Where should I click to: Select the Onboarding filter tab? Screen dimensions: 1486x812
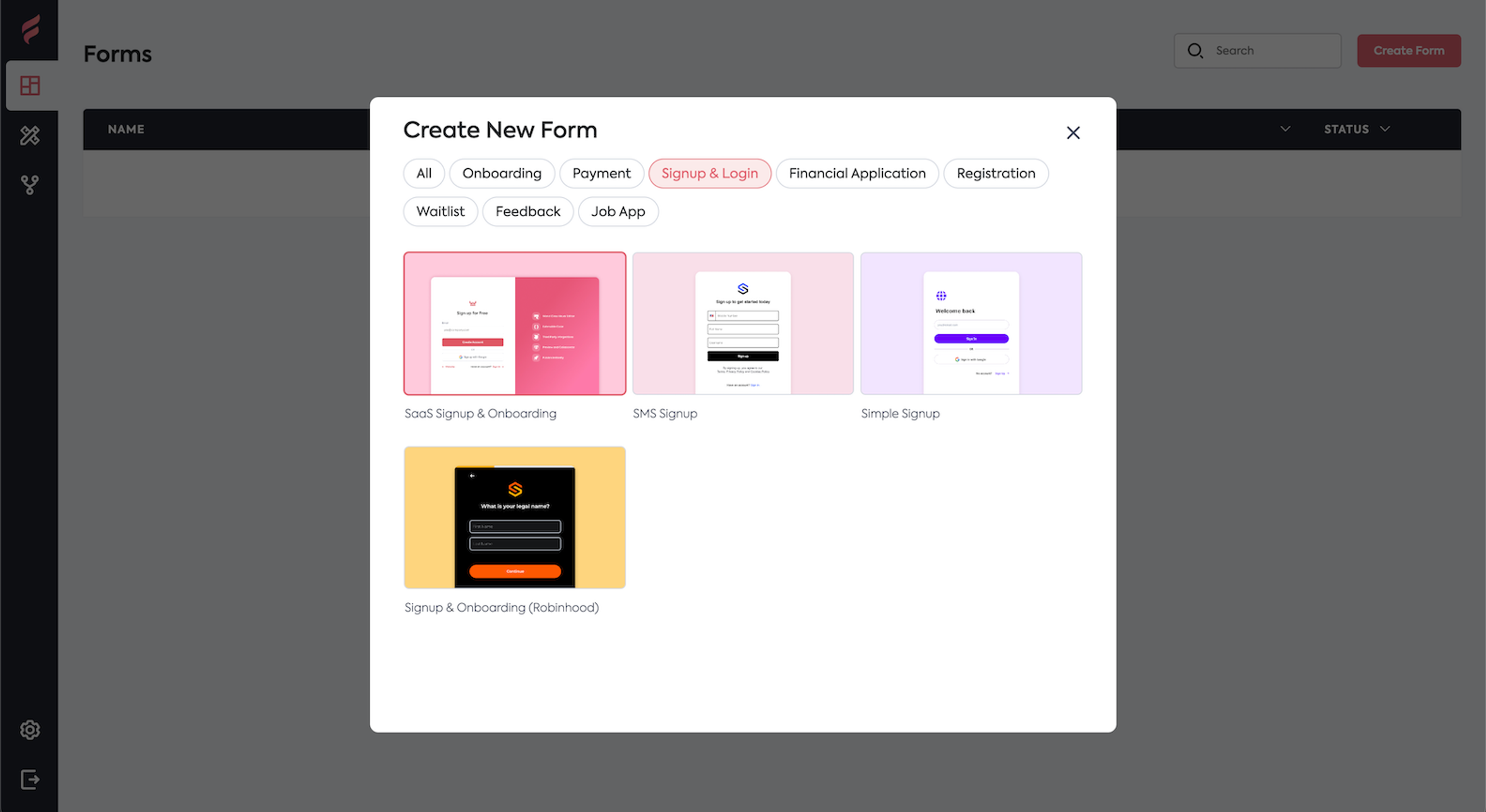click(x=502, y=172)
